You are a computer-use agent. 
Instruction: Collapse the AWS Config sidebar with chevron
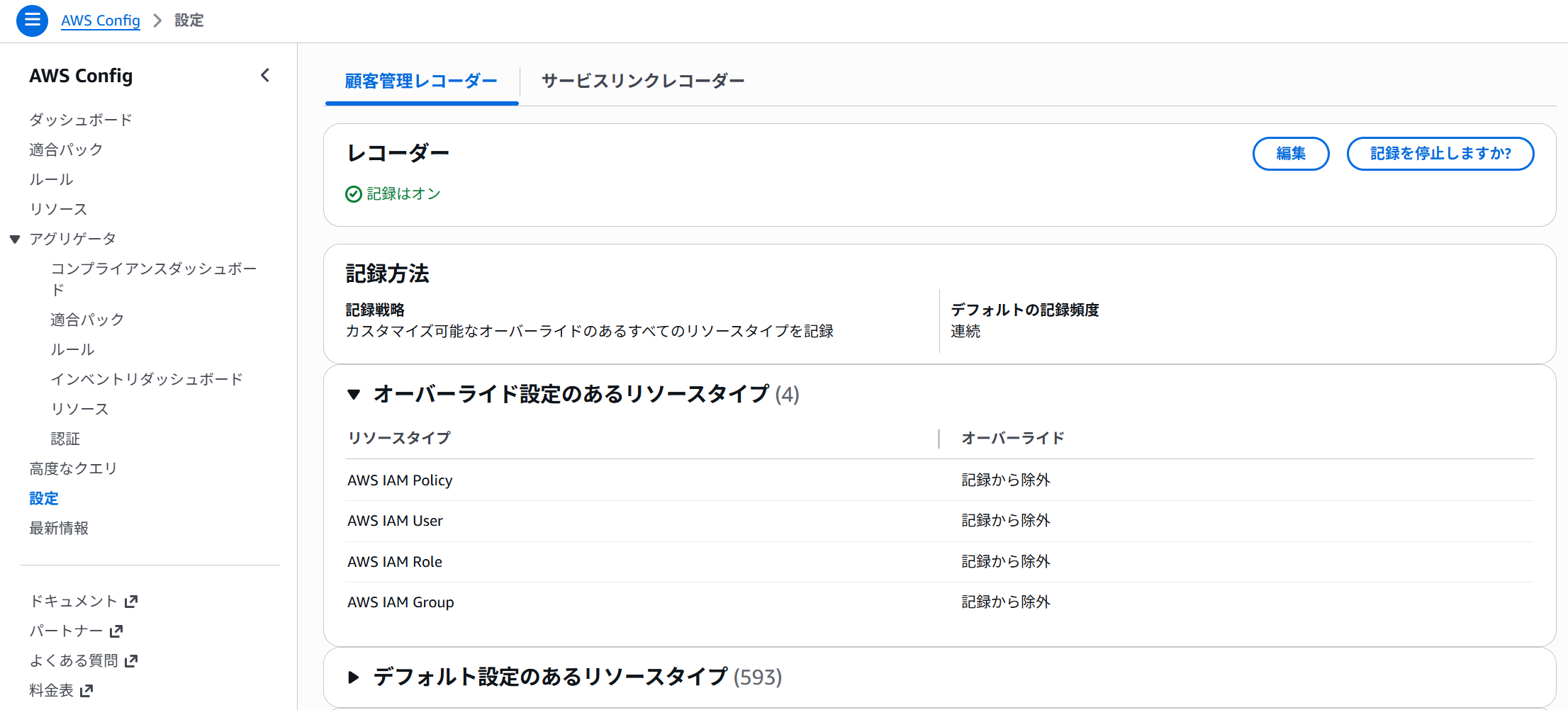pyautogui.click(x=265, y=75)
